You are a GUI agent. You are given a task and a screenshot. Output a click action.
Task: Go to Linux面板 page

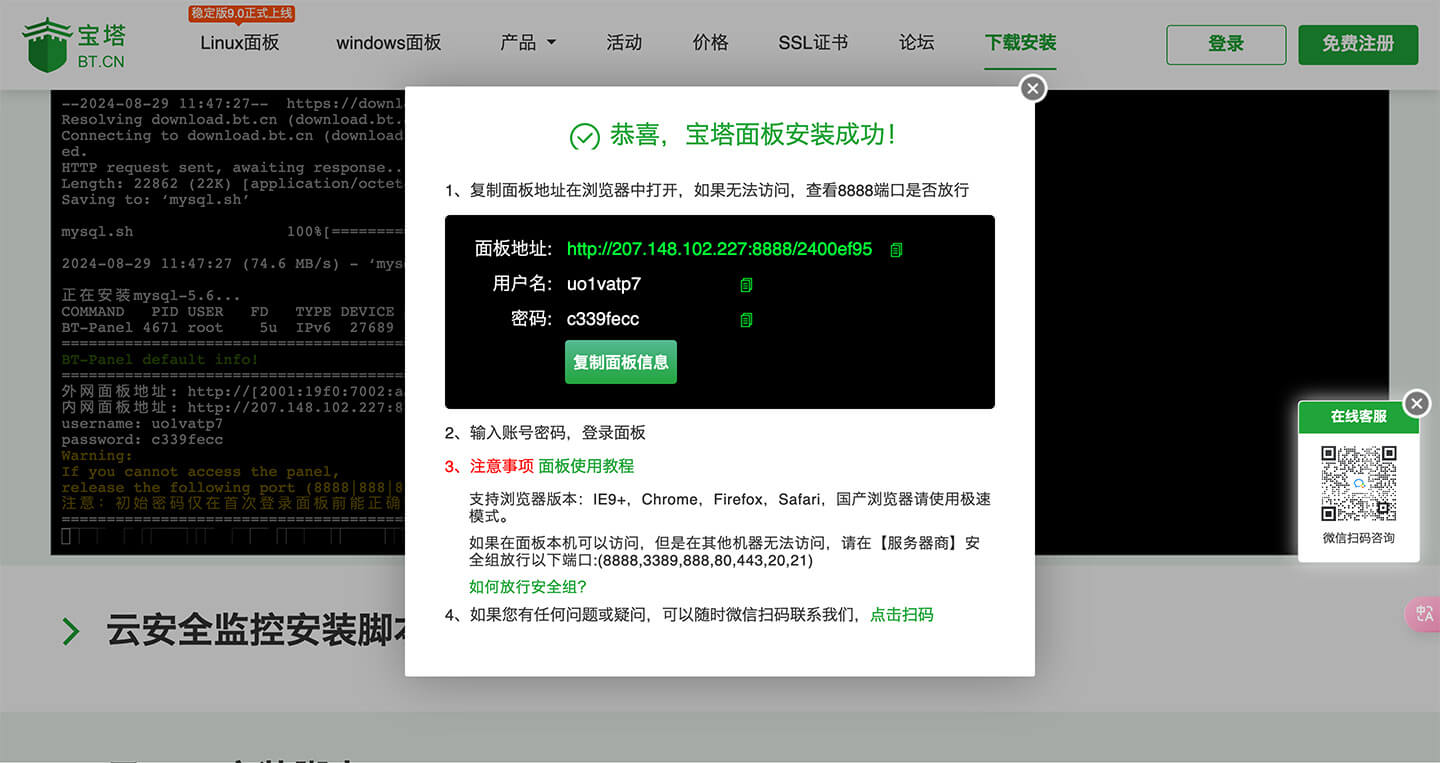240,43
